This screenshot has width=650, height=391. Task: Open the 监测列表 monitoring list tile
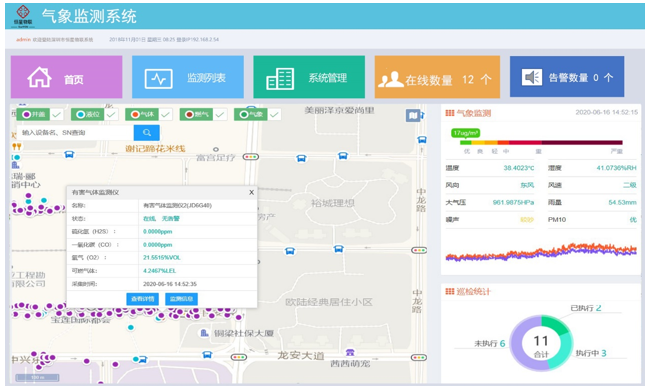tap(188, 77)
